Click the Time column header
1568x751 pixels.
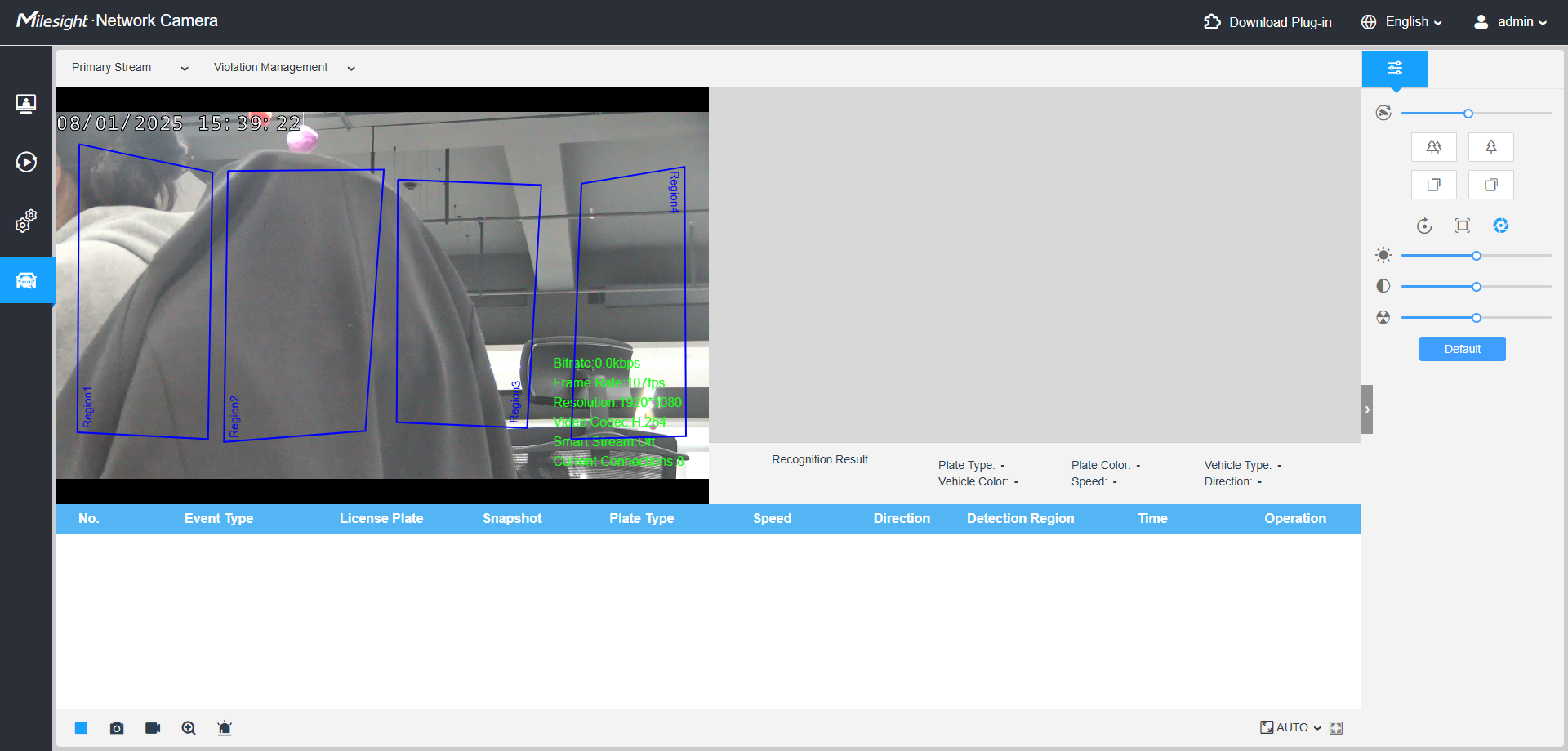[x=1153, y=519]
